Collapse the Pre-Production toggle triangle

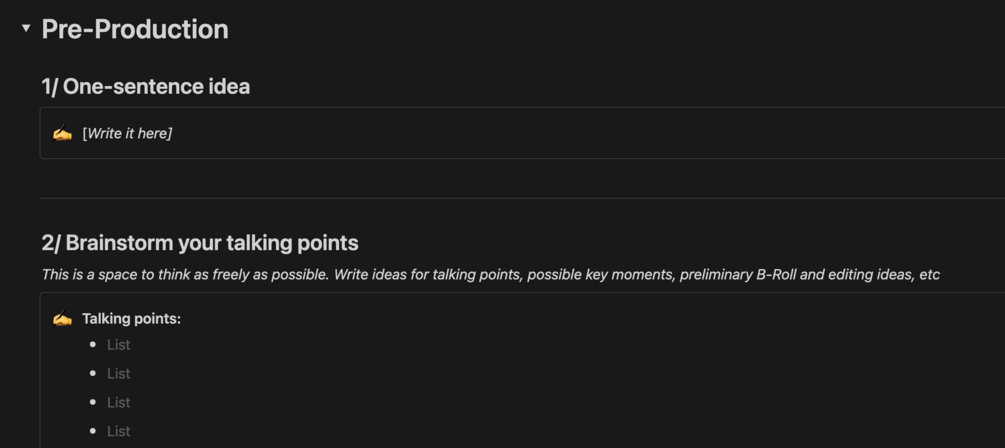26,29
